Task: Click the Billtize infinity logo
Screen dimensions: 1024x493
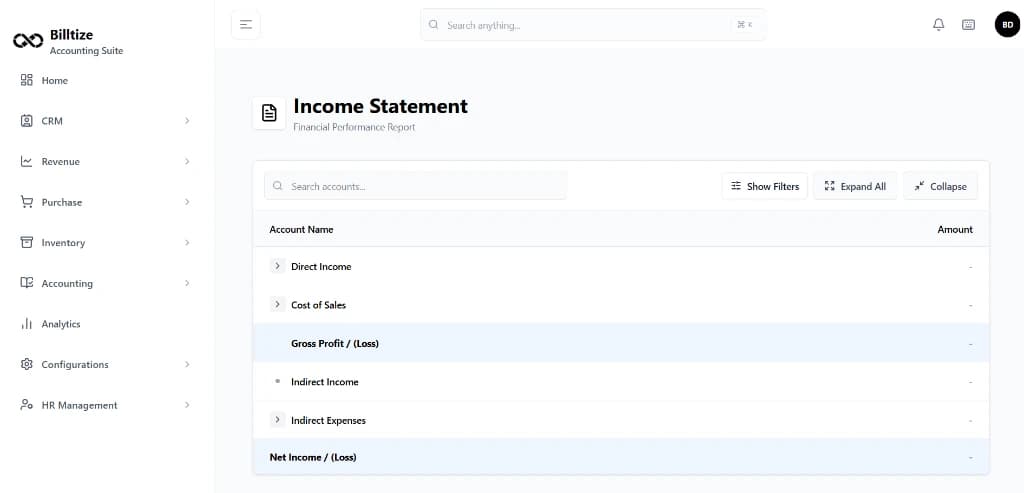Action: pos(28,41)
